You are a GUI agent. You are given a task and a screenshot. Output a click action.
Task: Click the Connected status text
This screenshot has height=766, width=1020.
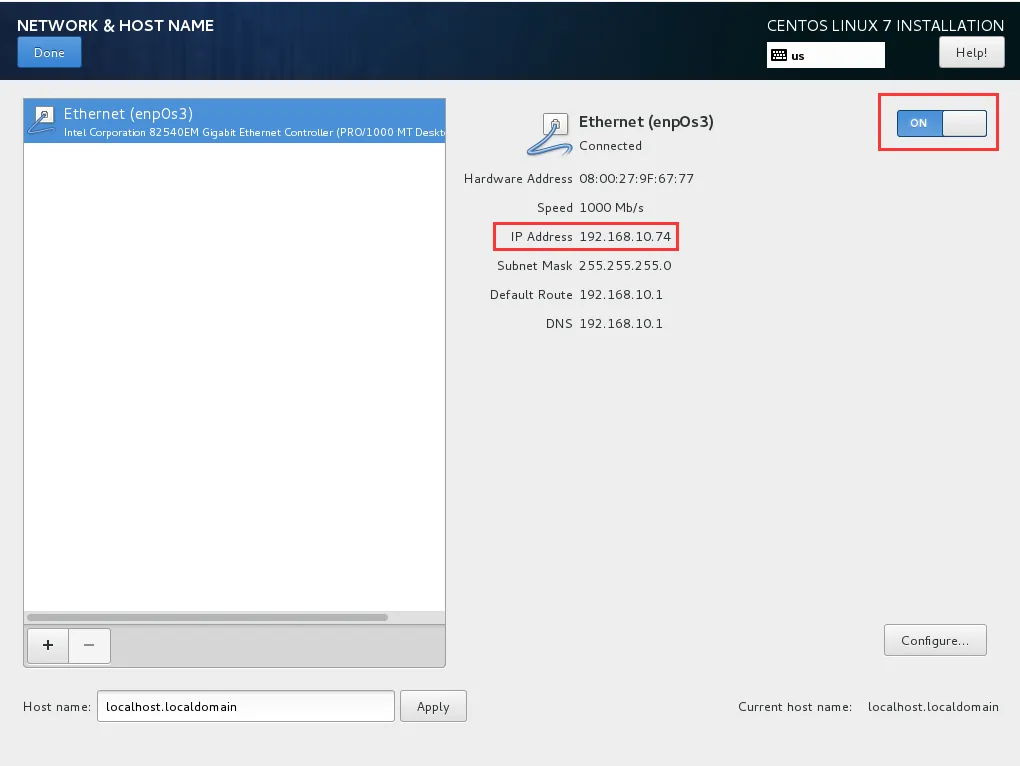(x=610, y=146)
